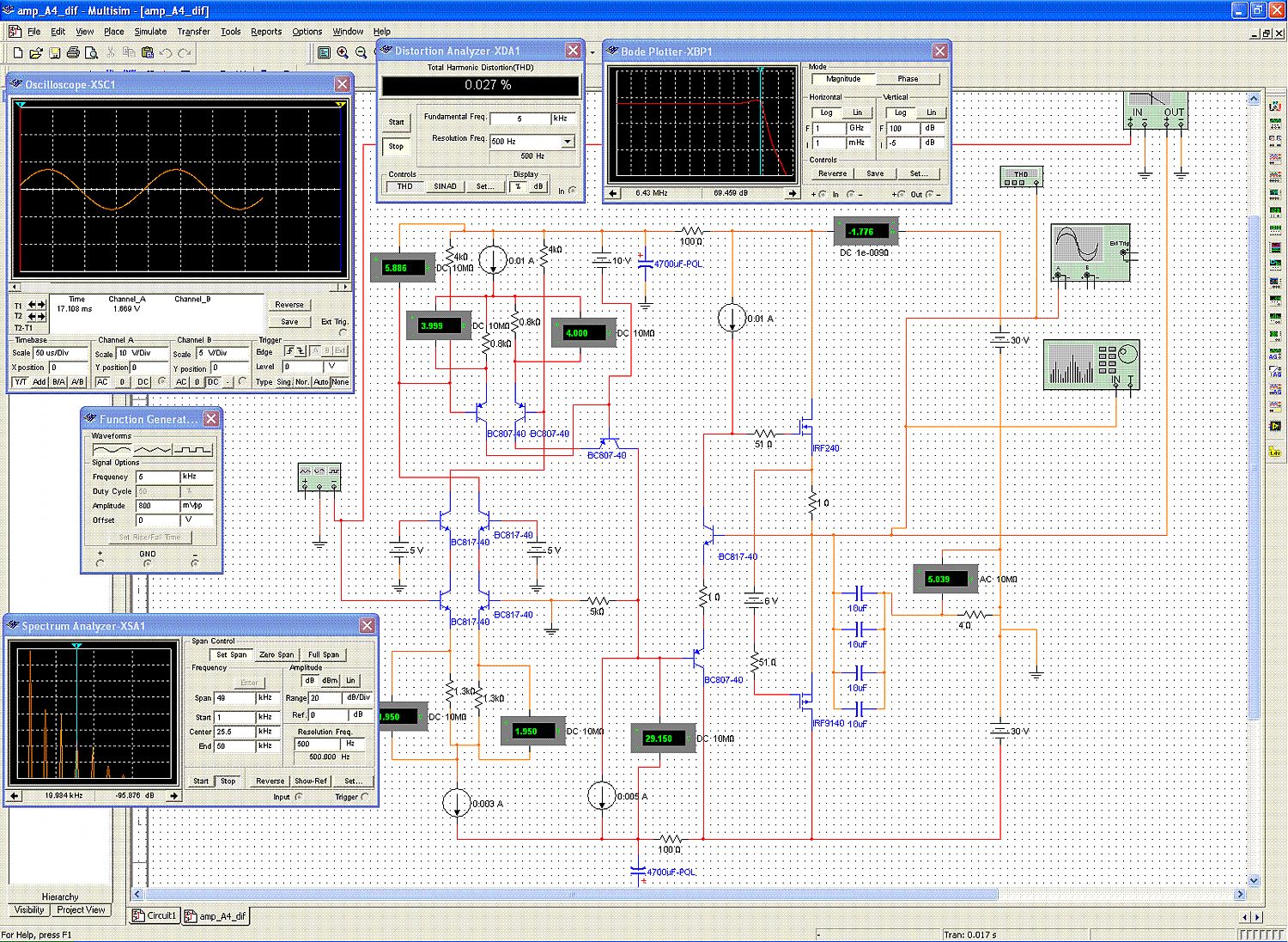Open the Simulate menu
The height and width of the screenshot is (942, 1288).
(150, 31)
